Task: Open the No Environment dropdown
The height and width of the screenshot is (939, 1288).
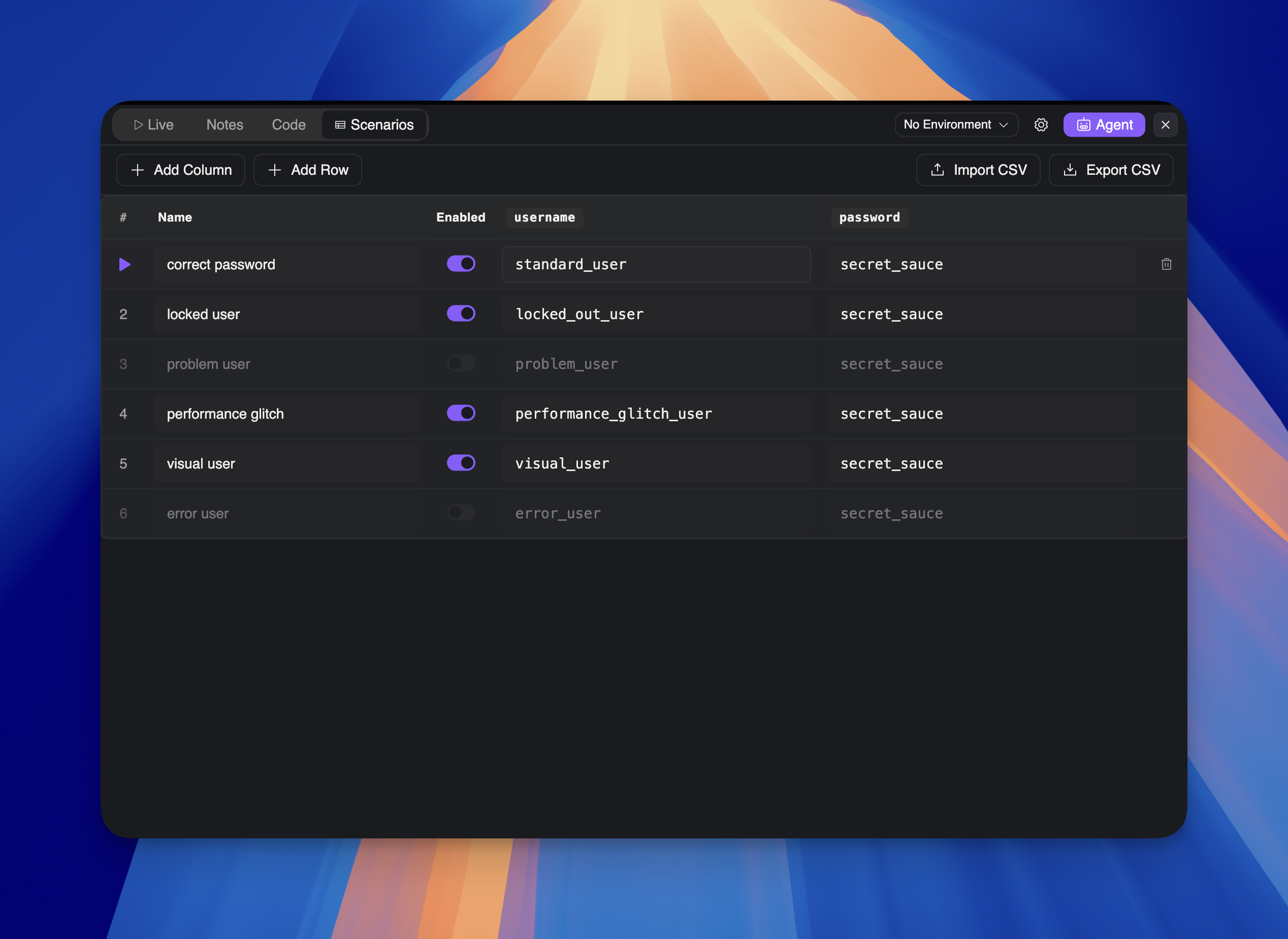Action: coord(956,124)
